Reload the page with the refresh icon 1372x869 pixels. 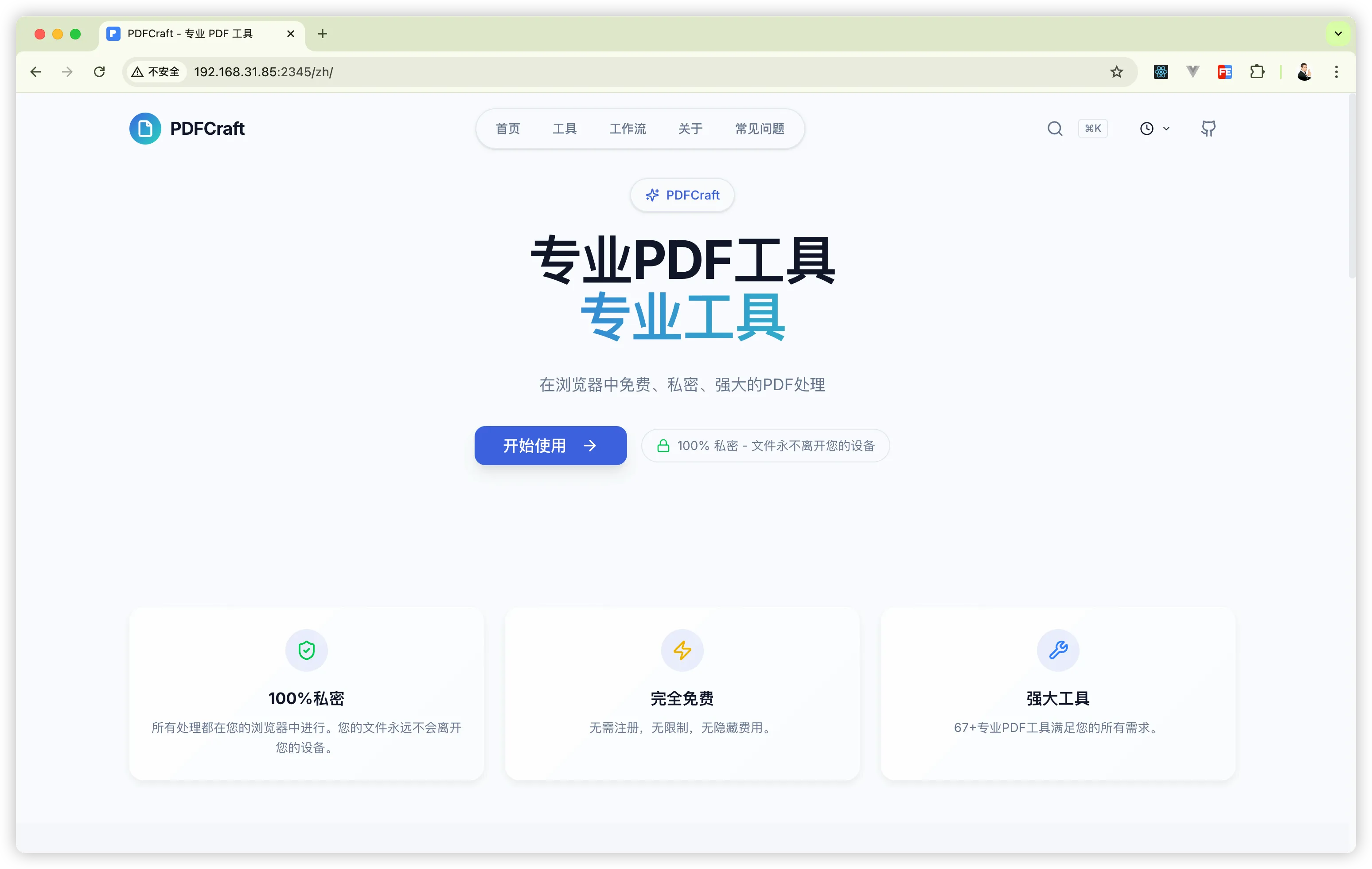99,72
